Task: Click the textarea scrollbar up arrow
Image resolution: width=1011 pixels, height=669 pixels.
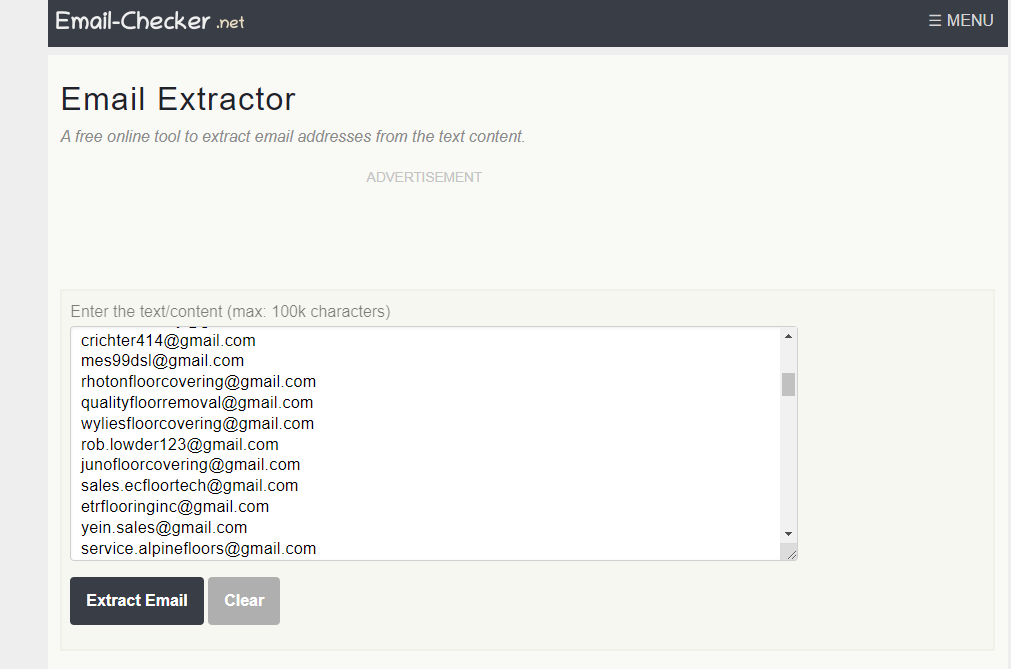Action: 788,336
